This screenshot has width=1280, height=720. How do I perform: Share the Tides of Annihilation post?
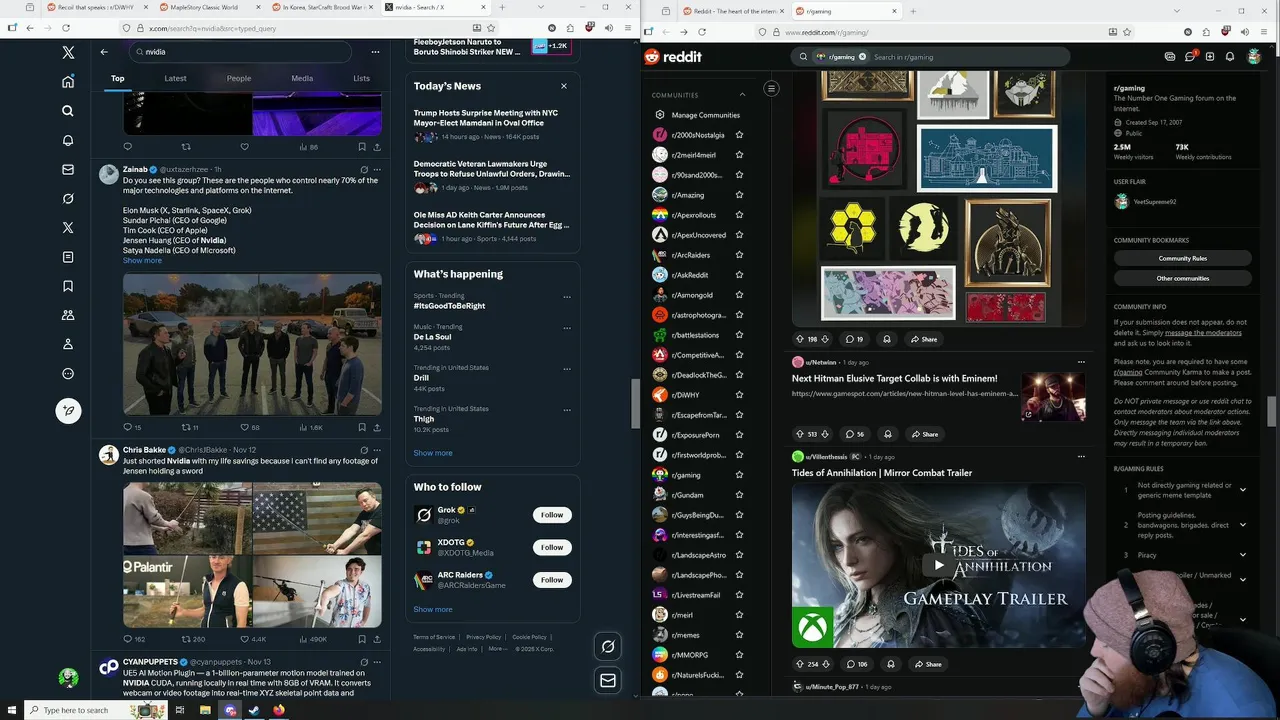pyautogui.click(x=926, y=664)
